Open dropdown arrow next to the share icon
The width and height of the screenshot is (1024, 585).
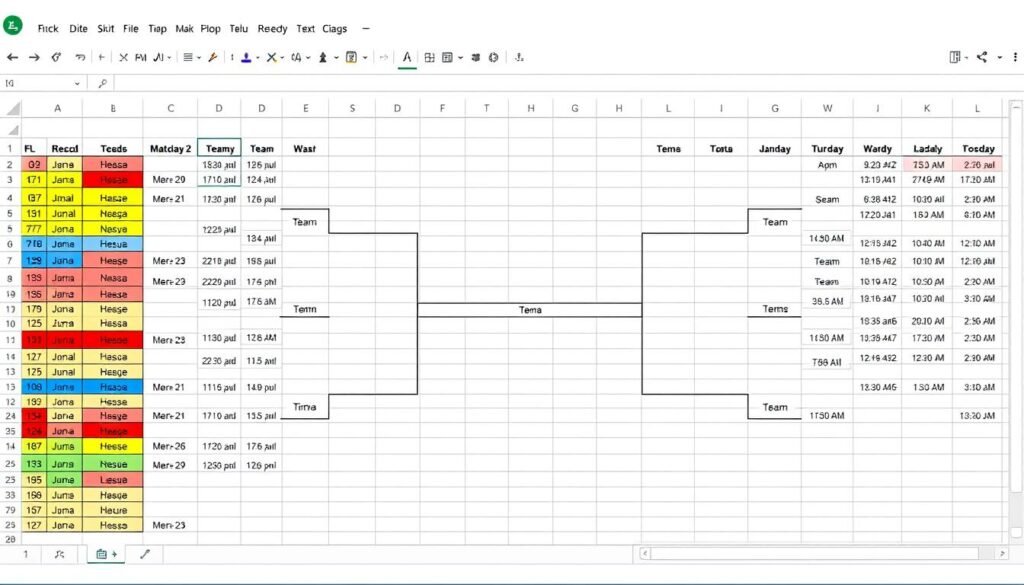coord(999,58)
